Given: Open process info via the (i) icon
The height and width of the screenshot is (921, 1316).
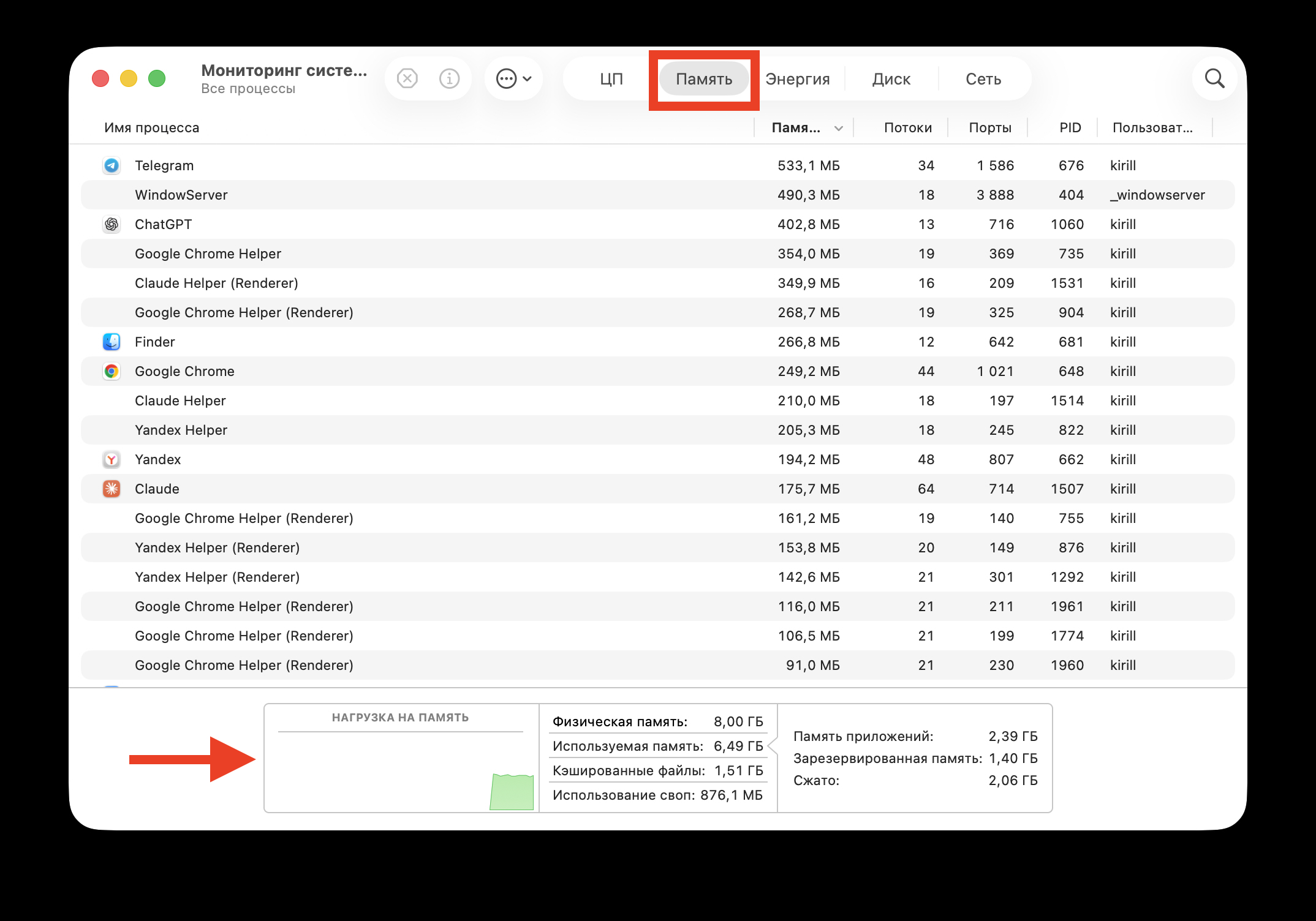Looking at the screenshot, I should 449,78.
